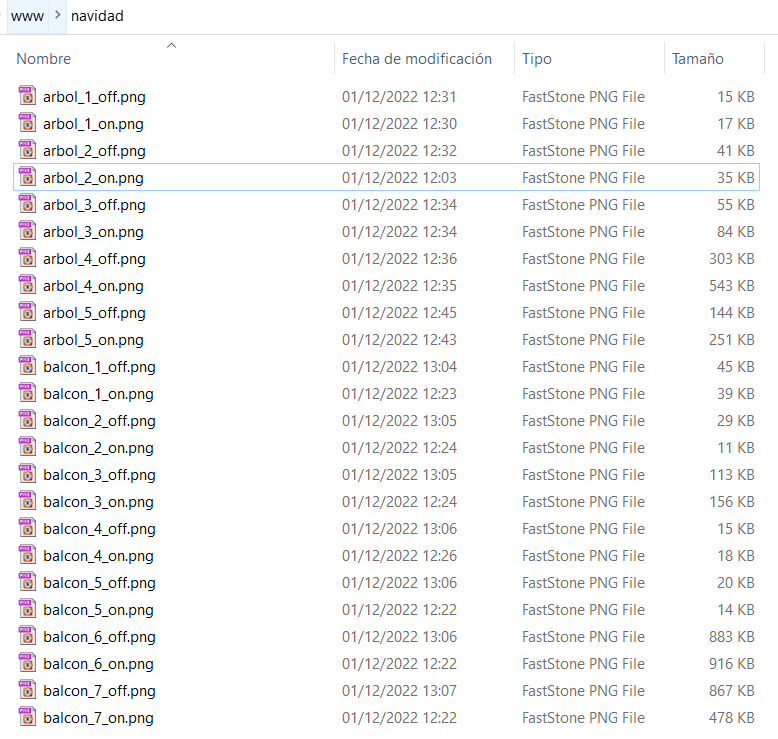The image size is (778, 739).
Task: Sort files by the Tipo column
Action: pos(537,59)
